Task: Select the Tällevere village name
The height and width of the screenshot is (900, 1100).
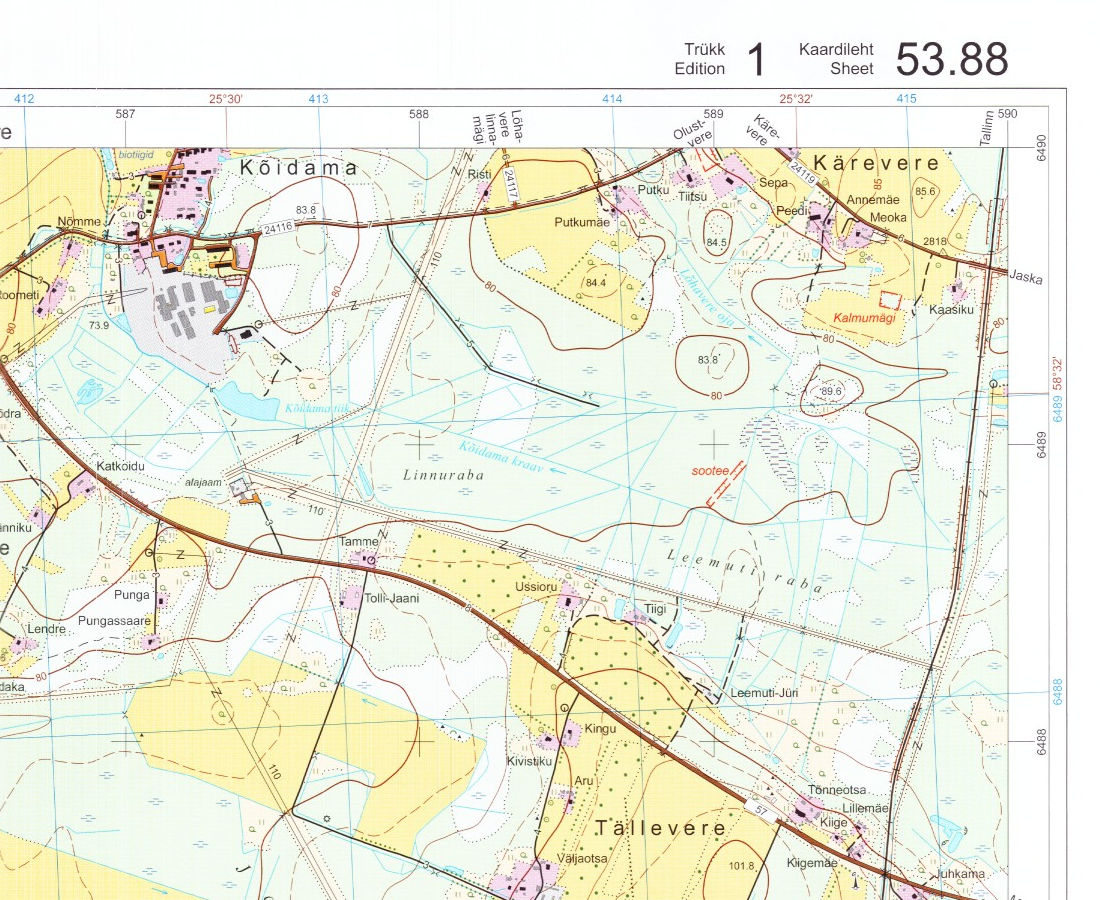Action: point(660,828)
